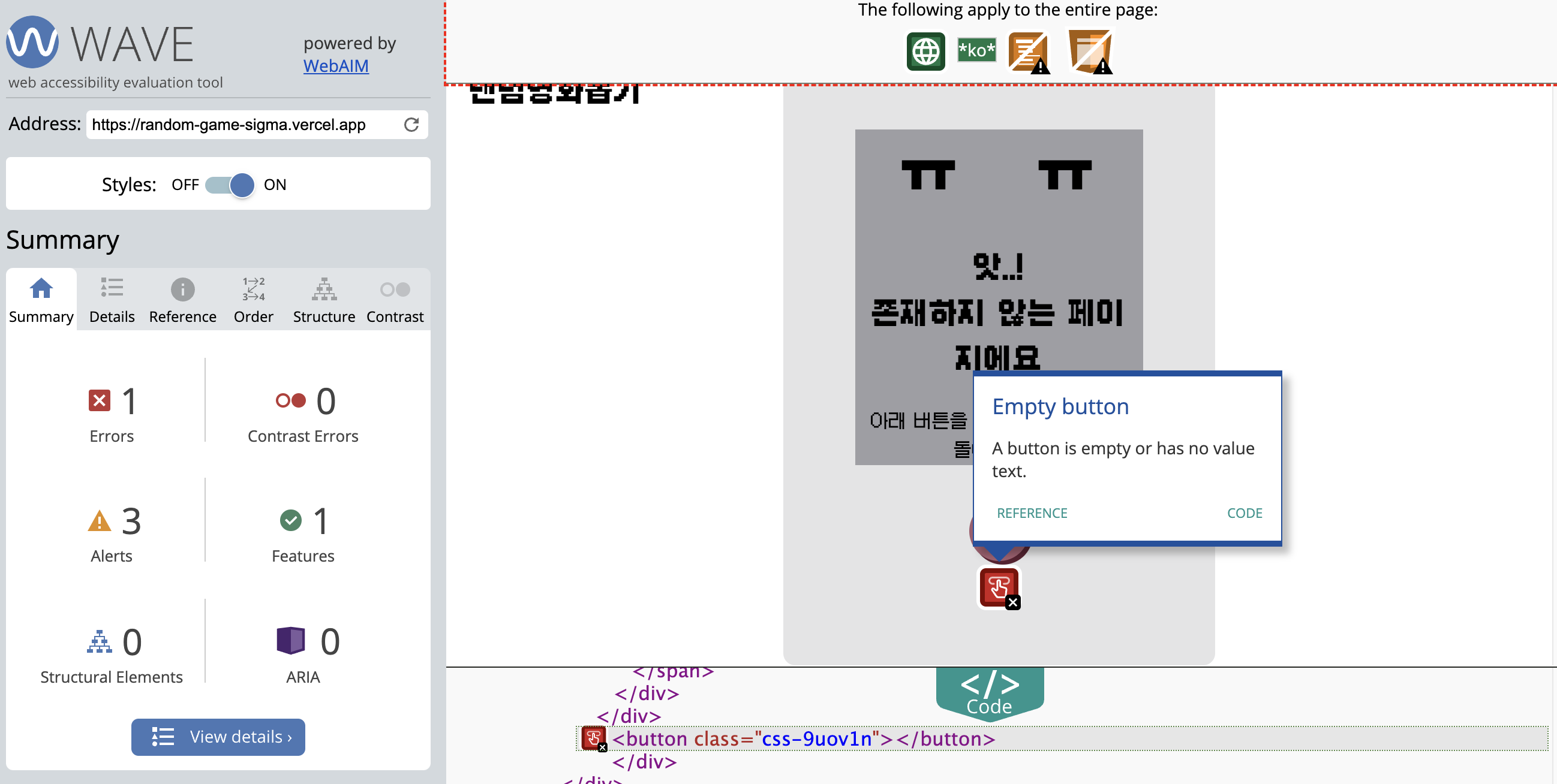Click CODE in the Empty button tooltip
The image size is (1557, 784).
1244,513
